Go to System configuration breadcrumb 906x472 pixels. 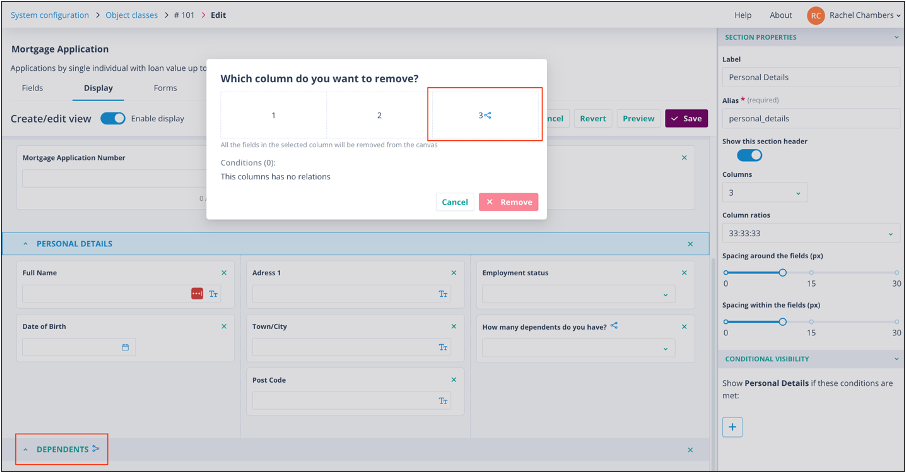[x=50, y=15]
